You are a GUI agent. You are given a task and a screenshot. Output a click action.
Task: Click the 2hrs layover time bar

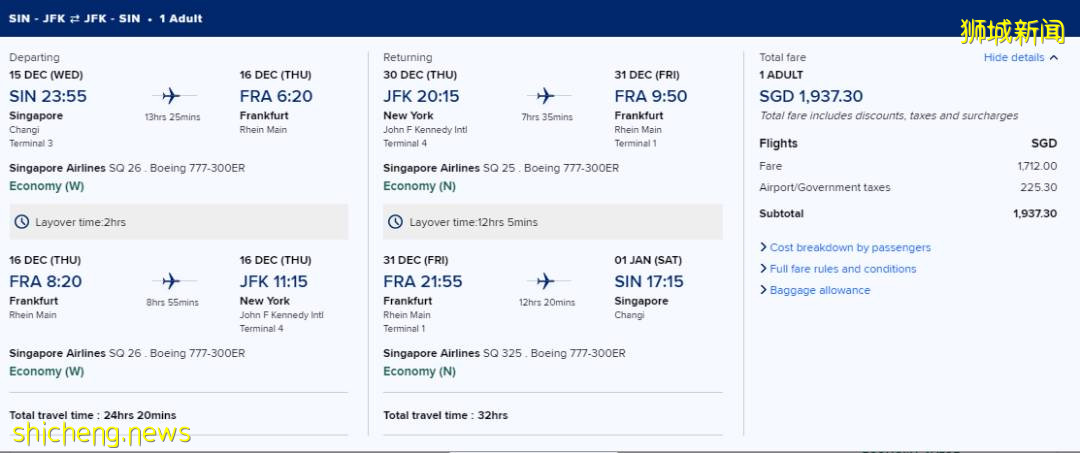tap(179, 222)
